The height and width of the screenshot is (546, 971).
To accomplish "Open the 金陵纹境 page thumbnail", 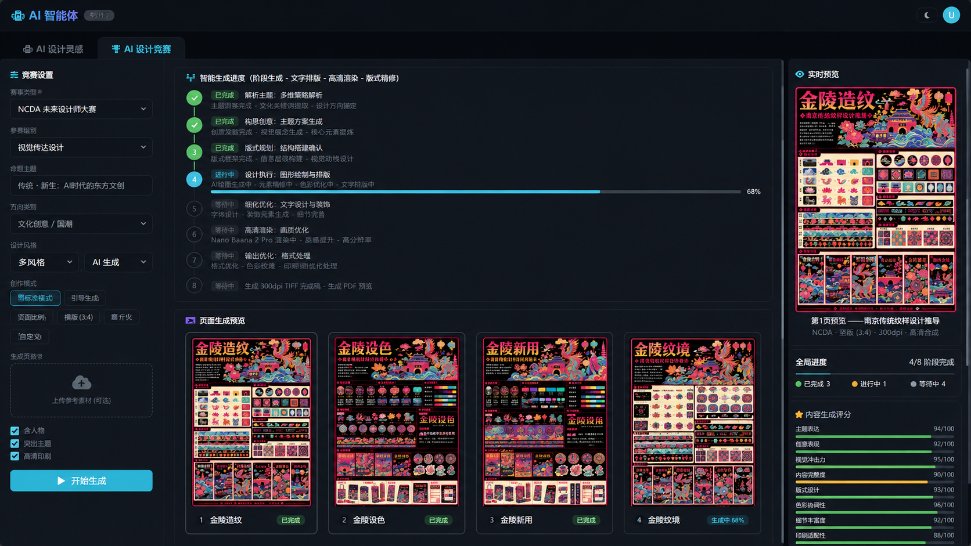I will (x=692, y=422).
